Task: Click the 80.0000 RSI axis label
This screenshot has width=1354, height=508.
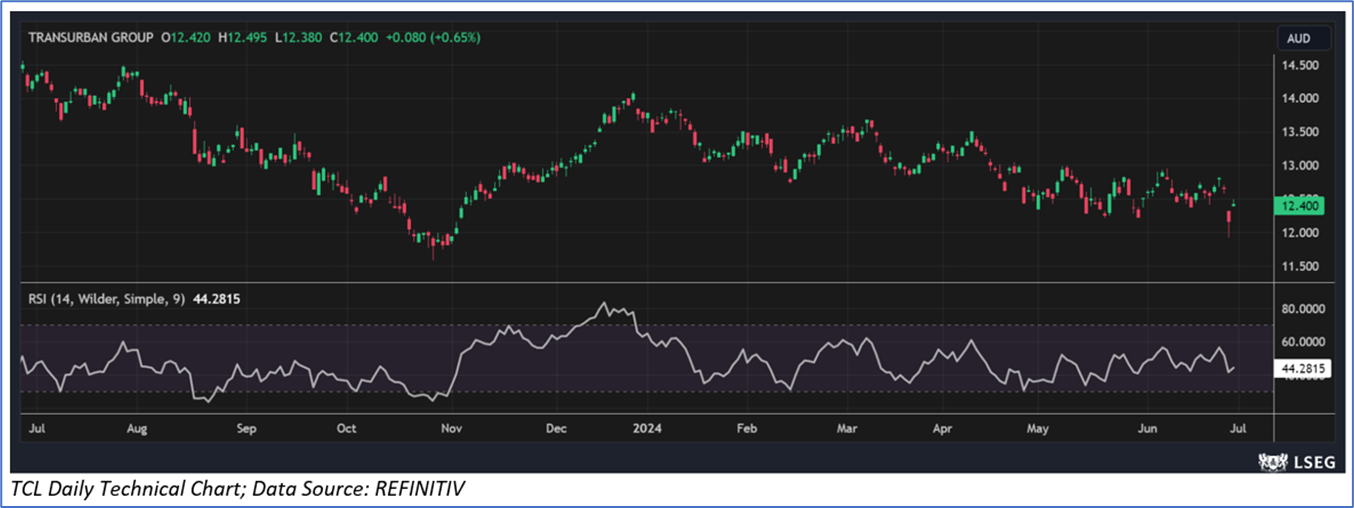Action: pyautogui.click(x=1305, y=309)
